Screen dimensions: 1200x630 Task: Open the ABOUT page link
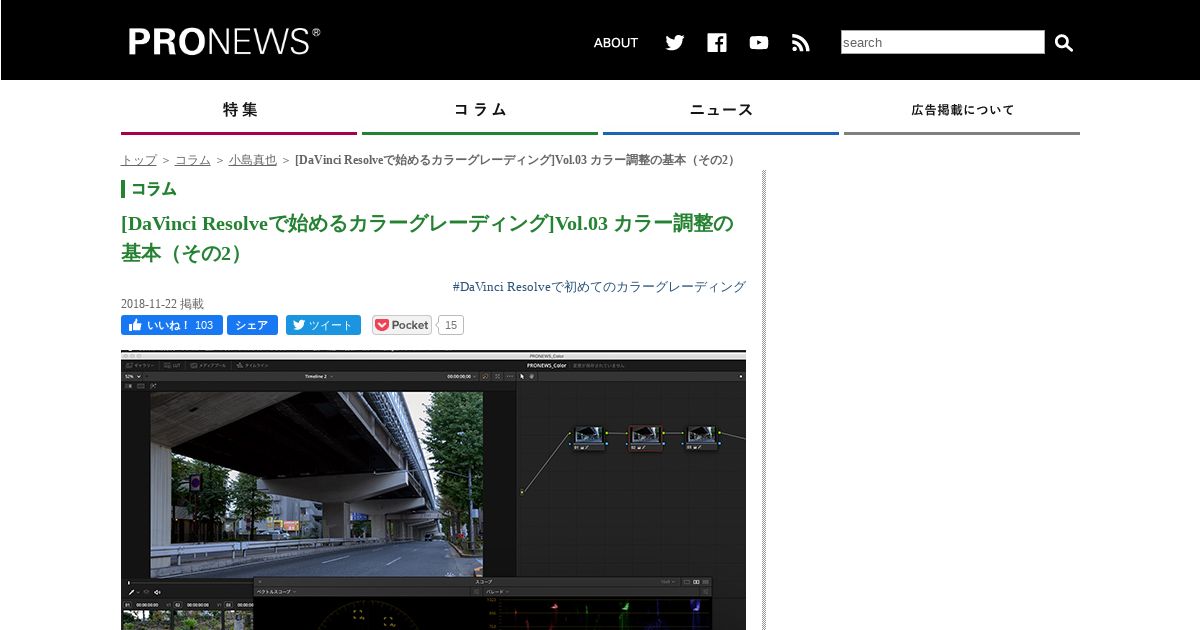click(x=616, y=43)
